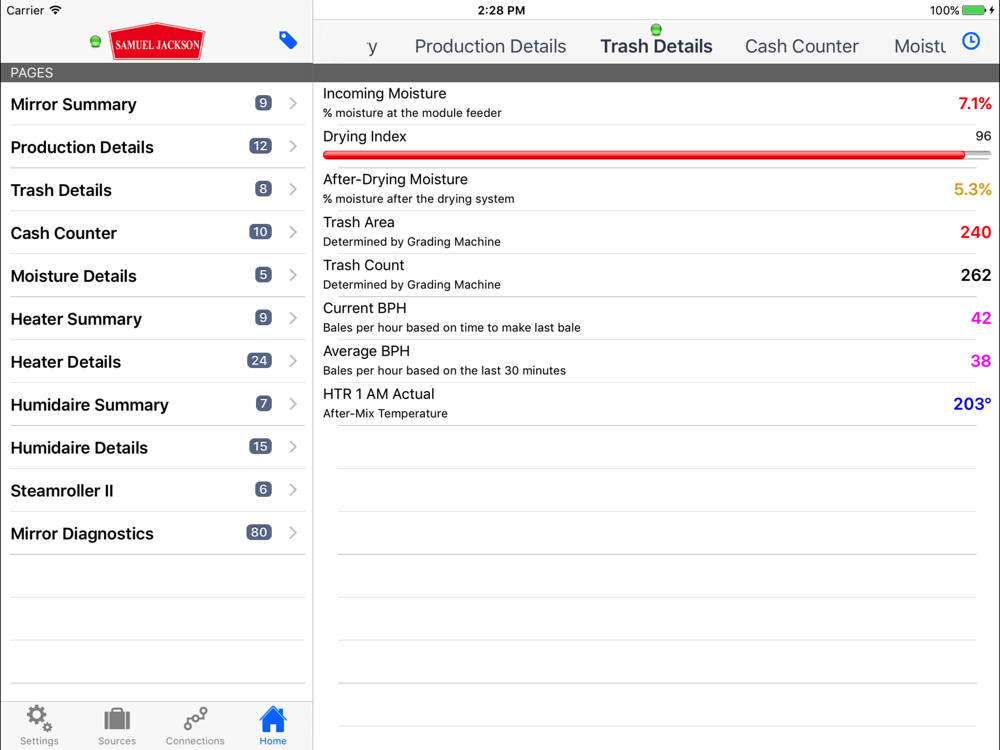Tap the 24 badge on Heater Details
Image resolution: width=1000 pixels, height=750 pixels.
[x=259, y=360]
